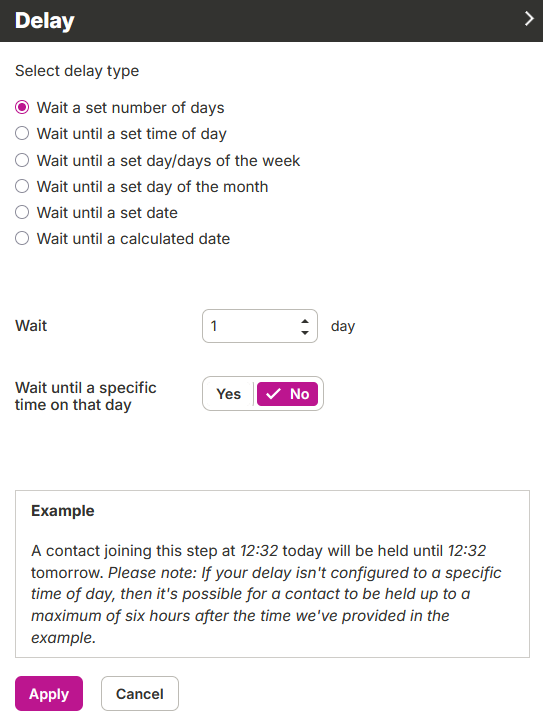
Task: Pick 'Wait until a set day of the month'
Action: tap(22, 186)
